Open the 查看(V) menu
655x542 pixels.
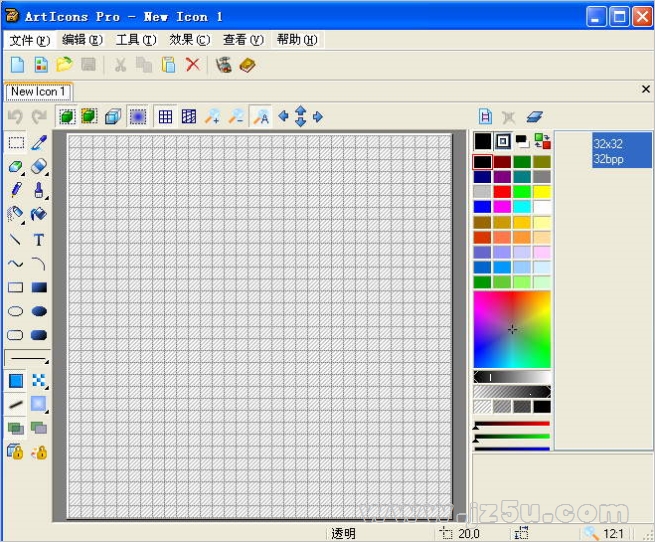(243, 40)
